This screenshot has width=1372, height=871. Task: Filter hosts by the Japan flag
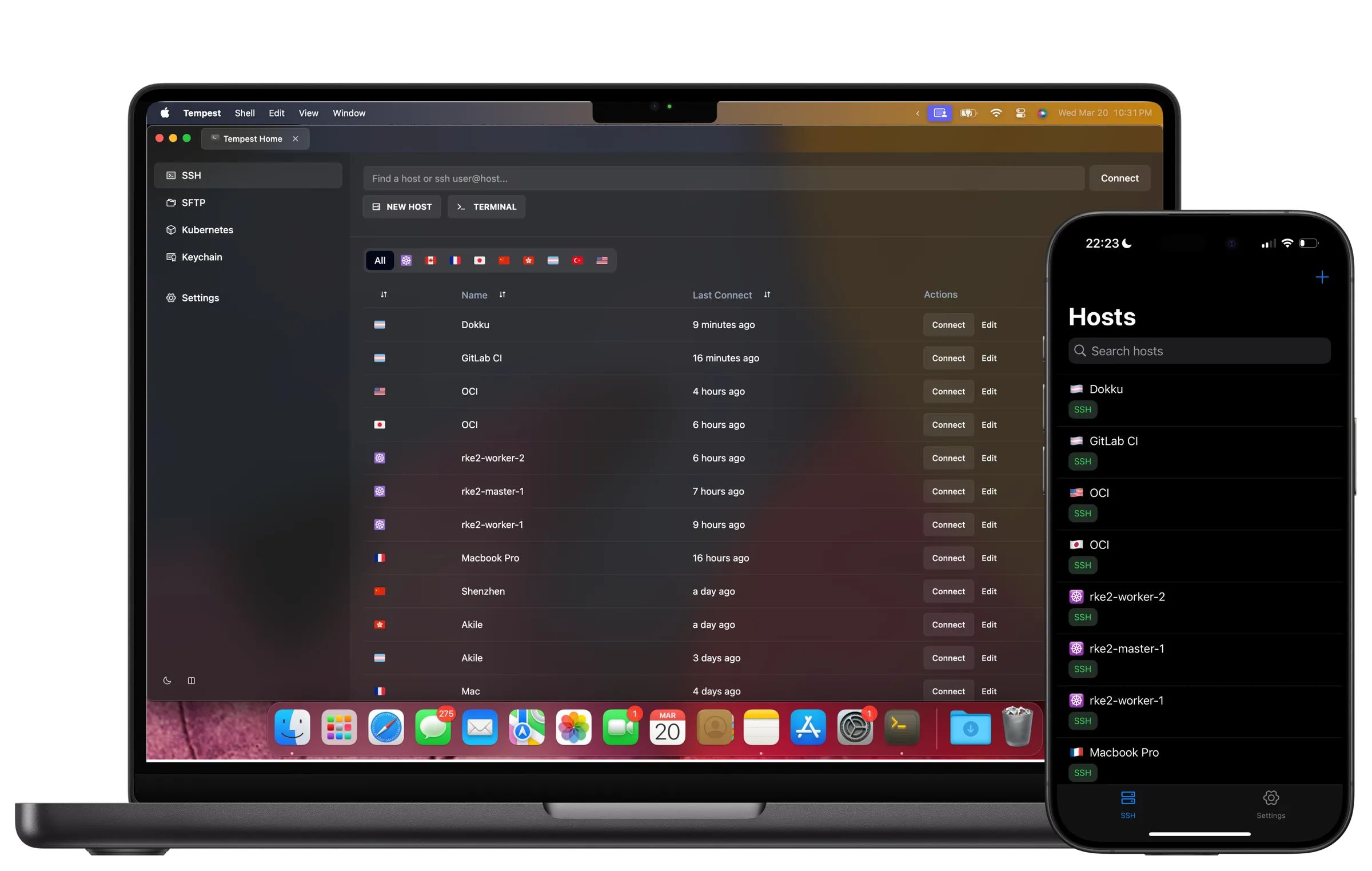click(x=479, y=260)
